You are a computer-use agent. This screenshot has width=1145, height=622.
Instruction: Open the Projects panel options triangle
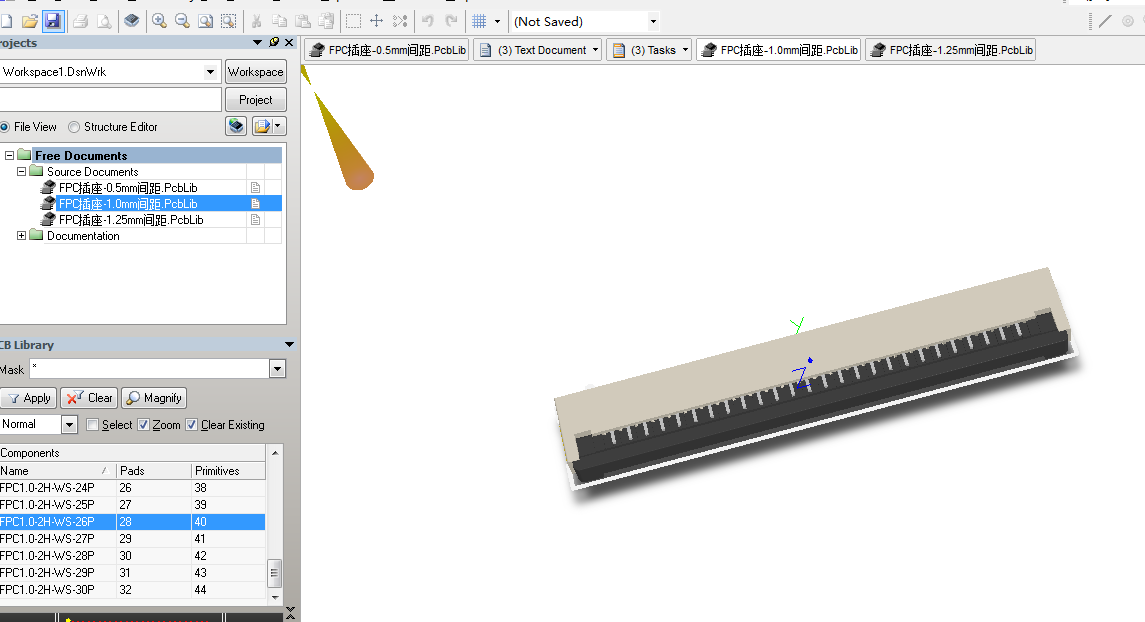click(x=257, y=42)
